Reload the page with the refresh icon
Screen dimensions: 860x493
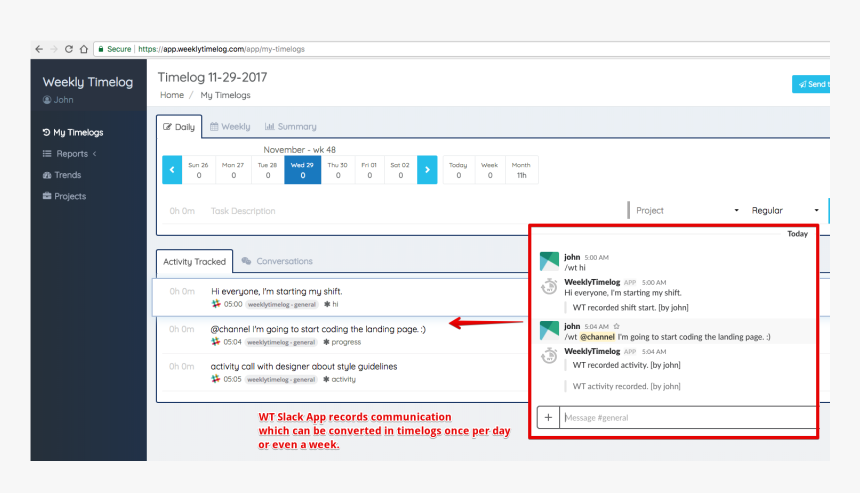coord(69,49)
